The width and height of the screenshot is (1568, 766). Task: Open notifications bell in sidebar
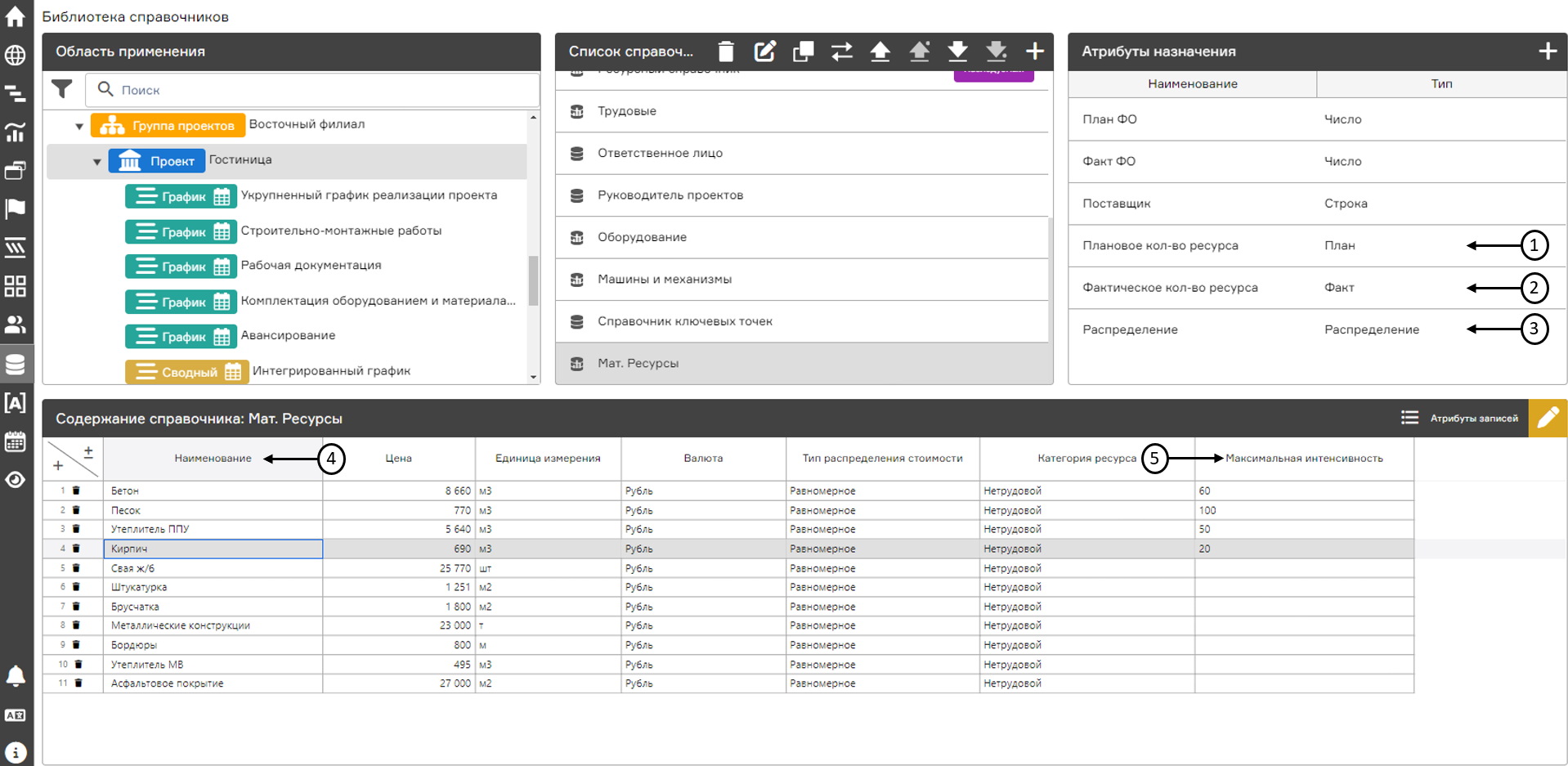click(x=16, y=676)
